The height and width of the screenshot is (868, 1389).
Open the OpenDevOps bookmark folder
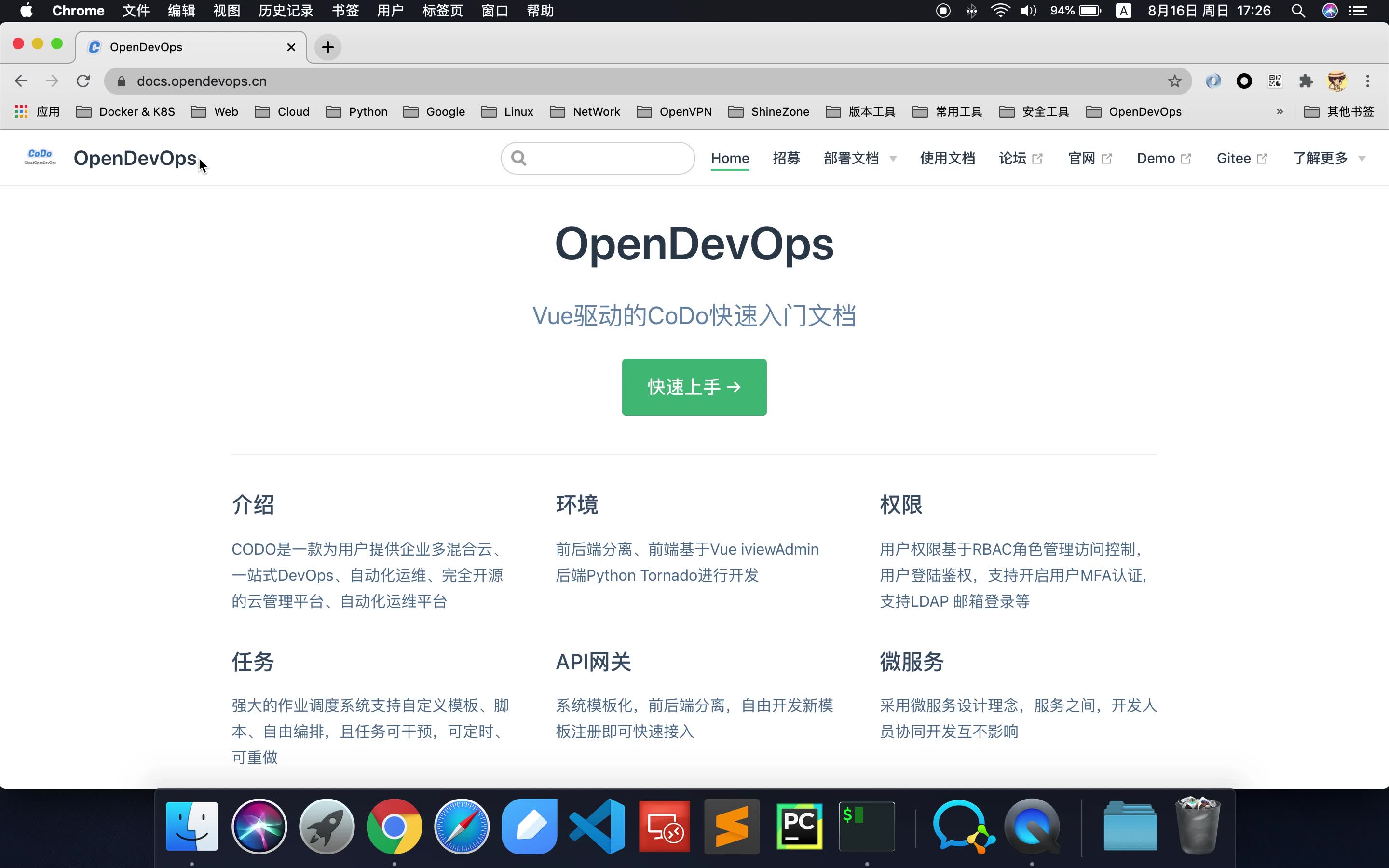coord(1133,111)
